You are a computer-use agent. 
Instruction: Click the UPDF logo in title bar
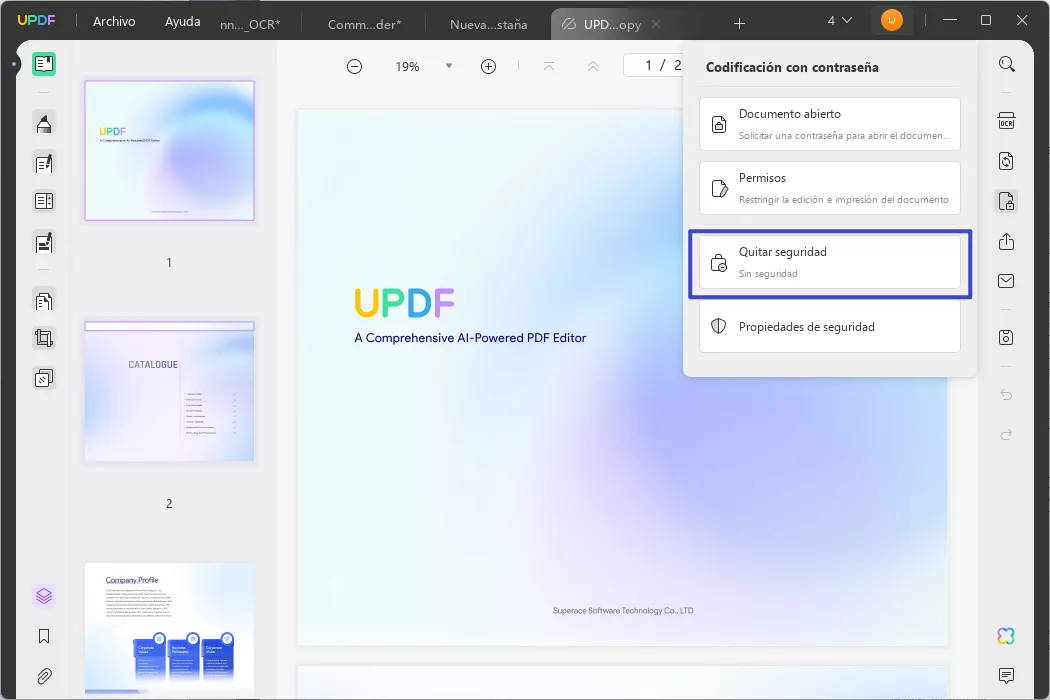(36, 21)
